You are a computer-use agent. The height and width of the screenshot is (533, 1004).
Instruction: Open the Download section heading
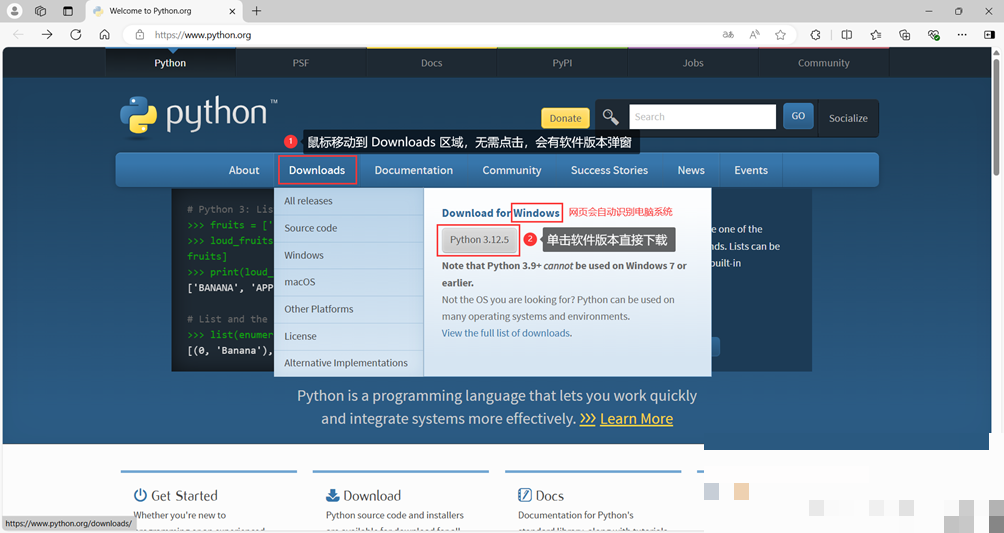[x=372, y=496]
